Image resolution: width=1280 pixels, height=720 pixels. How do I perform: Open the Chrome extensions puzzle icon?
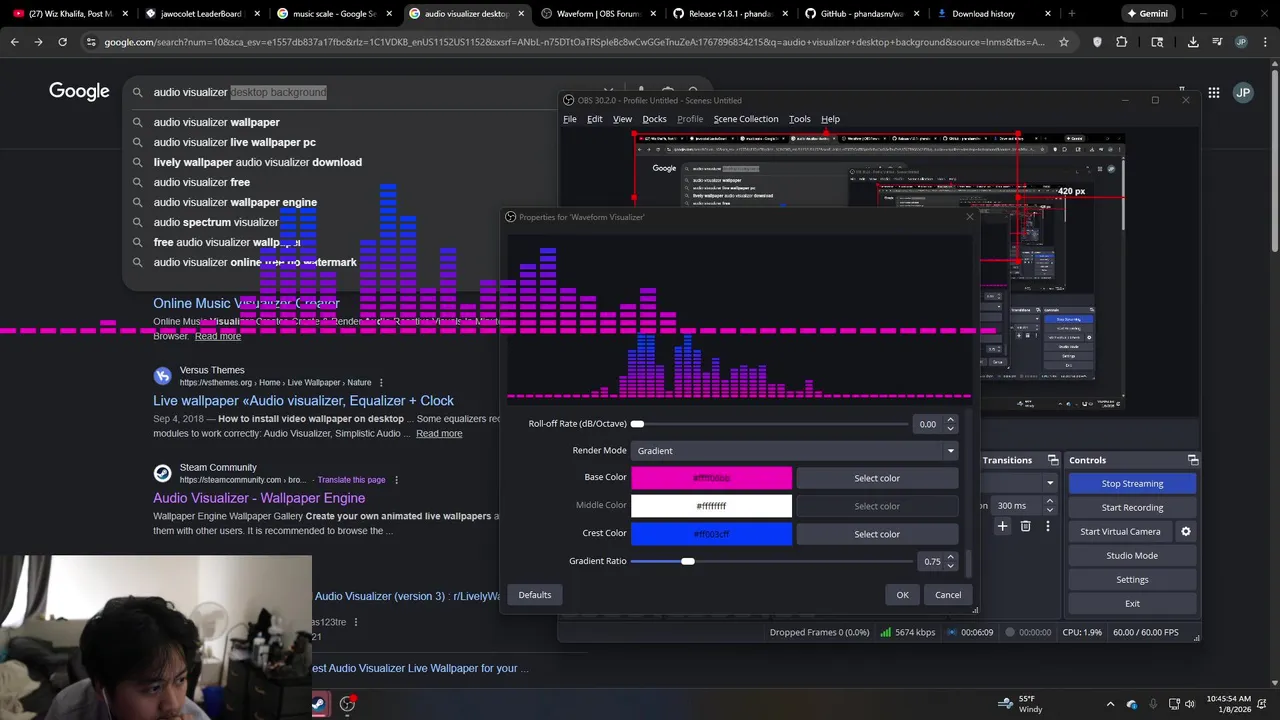1121,42
